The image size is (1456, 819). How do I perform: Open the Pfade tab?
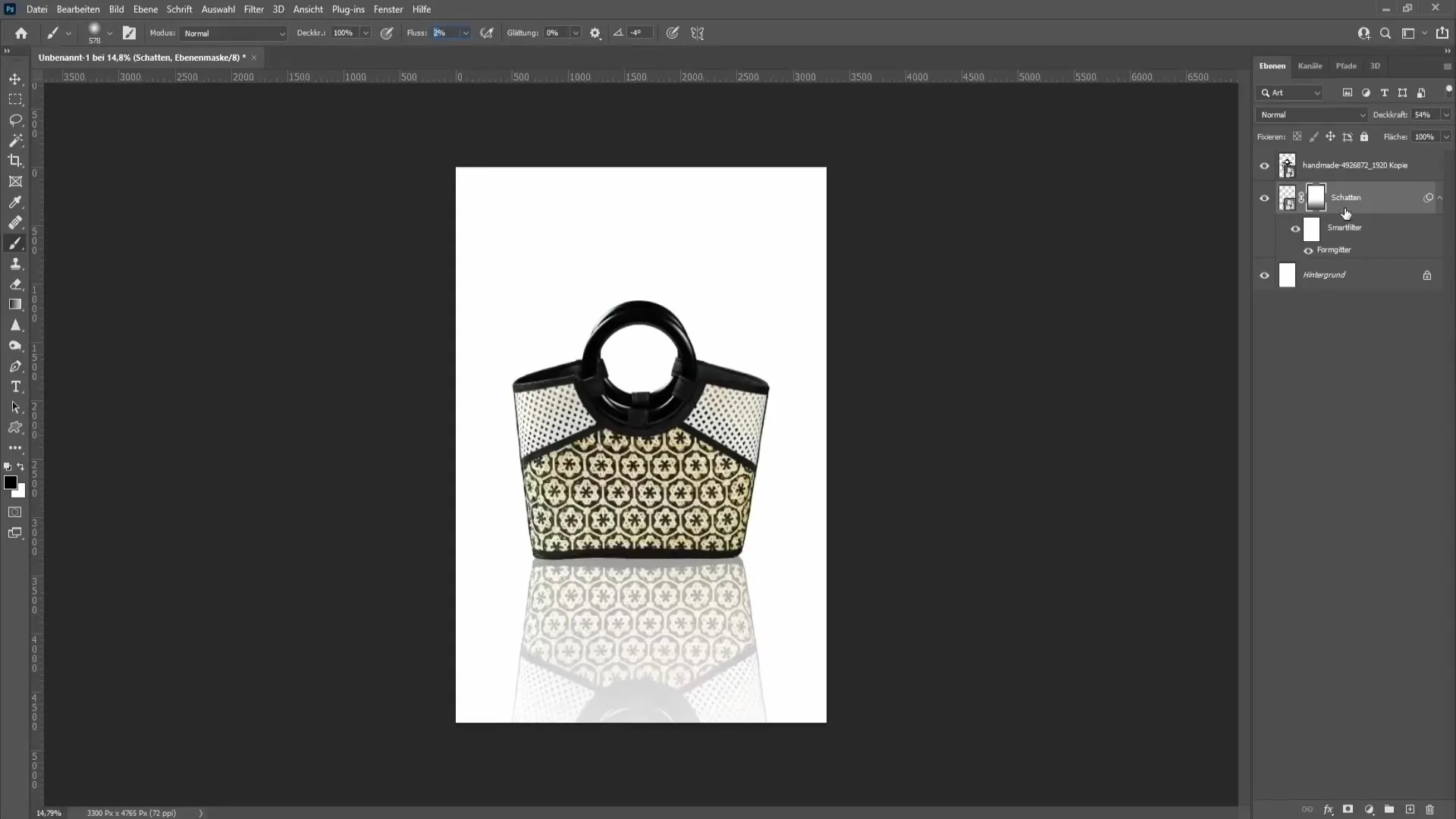click(x=1345, y=65)
